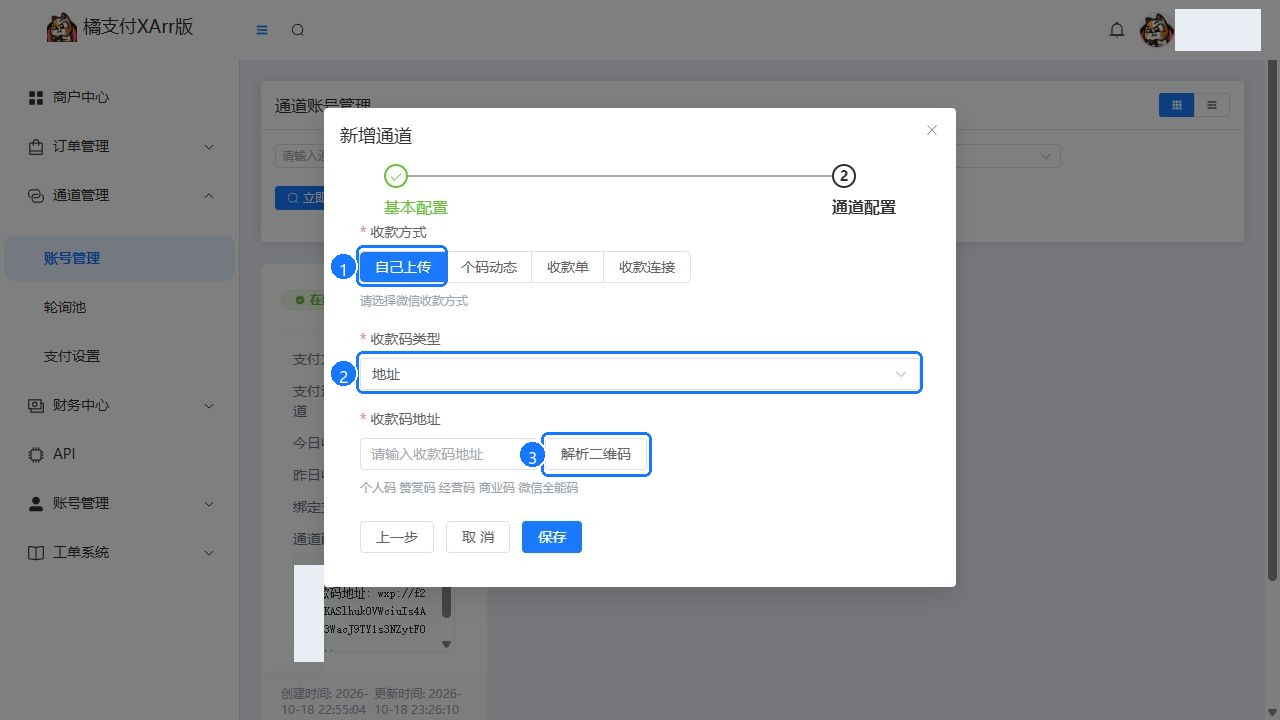The height and width of the screenshot is (720, 1280).
Task: Click the 通道管理 link icon
Action: pos(36,195)
